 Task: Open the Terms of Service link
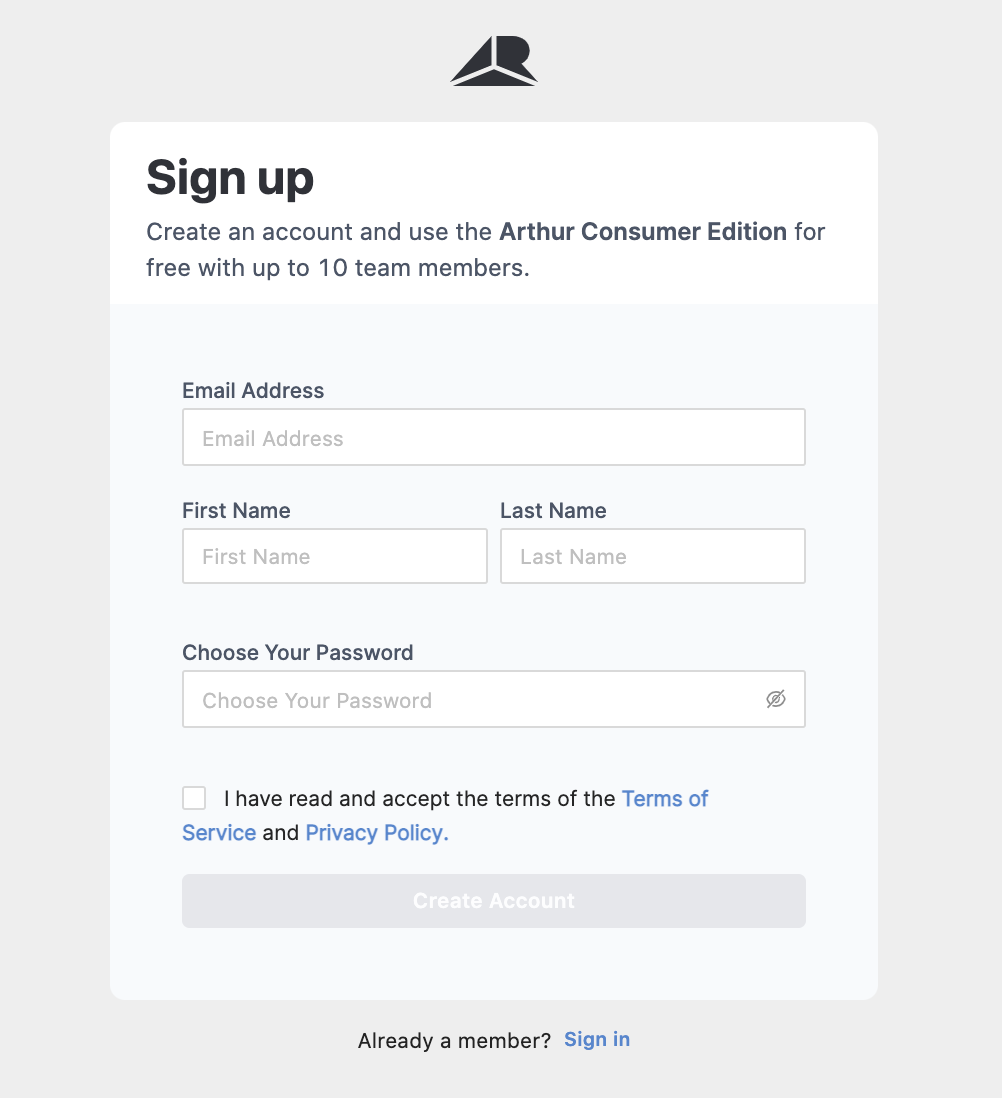click(664, 799)
